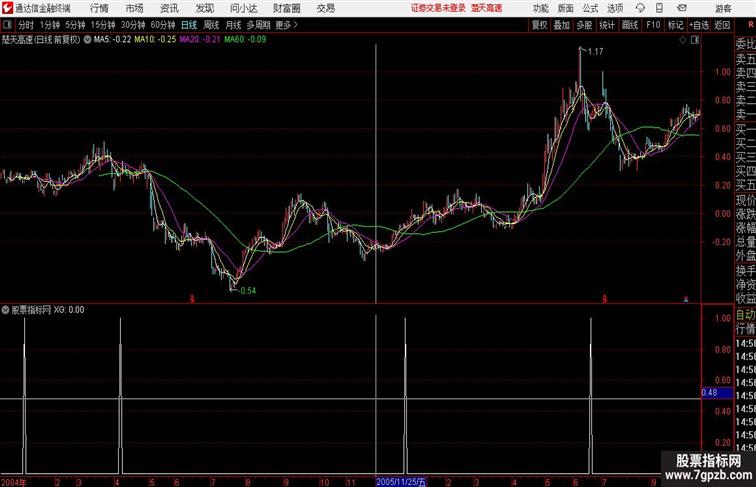
Task: Click the MA60: -0.09 indicator value
Action: pyautogui.click(x=245, y=40)
